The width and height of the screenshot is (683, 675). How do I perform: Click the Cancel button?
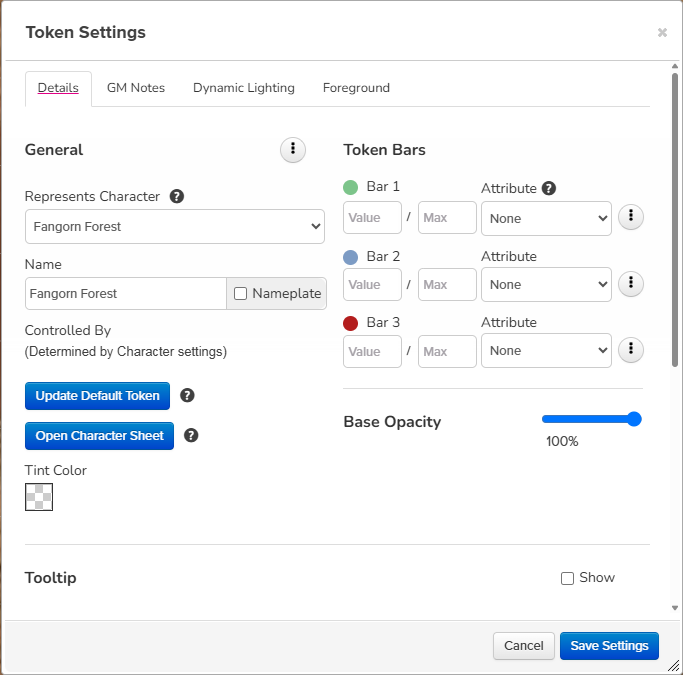[x=524, y=646]
